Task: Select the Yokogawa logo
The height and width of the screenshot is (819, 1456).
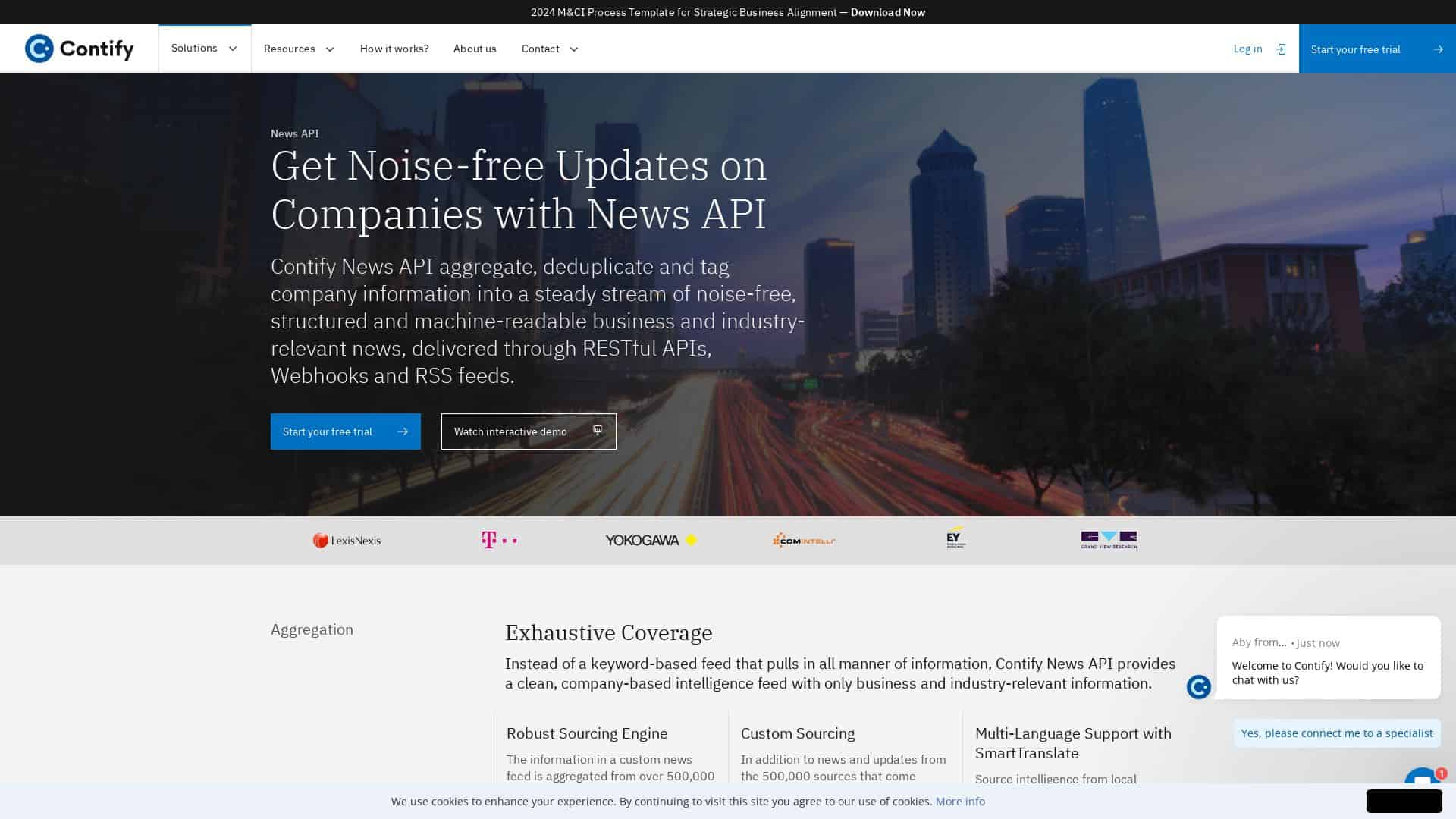Action: coord(651,540)
